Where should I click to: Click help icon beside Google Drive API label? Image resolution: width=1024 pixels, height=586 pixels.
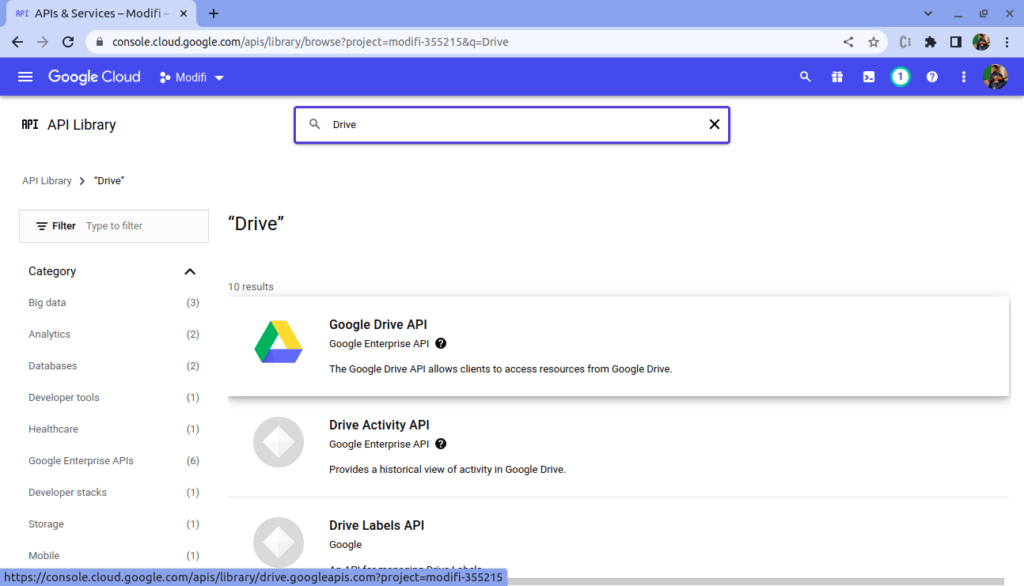(x=441, y=343)
